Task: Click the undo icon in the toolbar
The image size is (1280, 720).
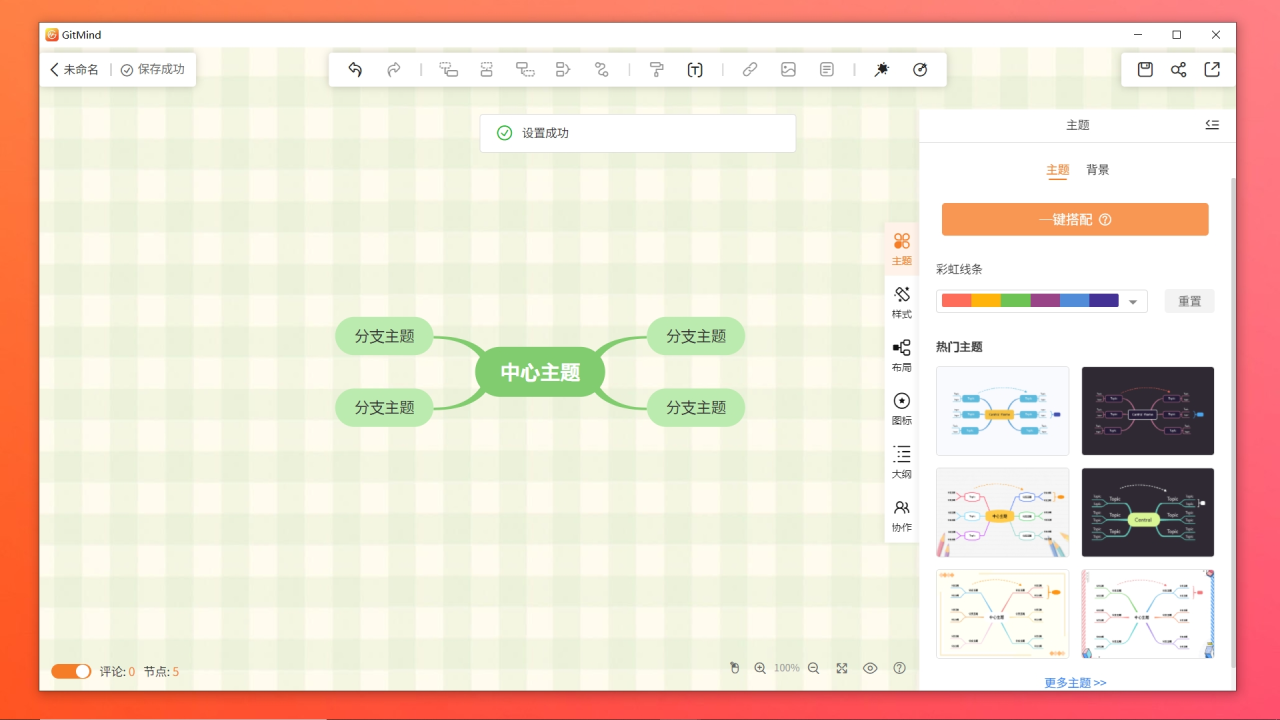Action: [355, 69]
